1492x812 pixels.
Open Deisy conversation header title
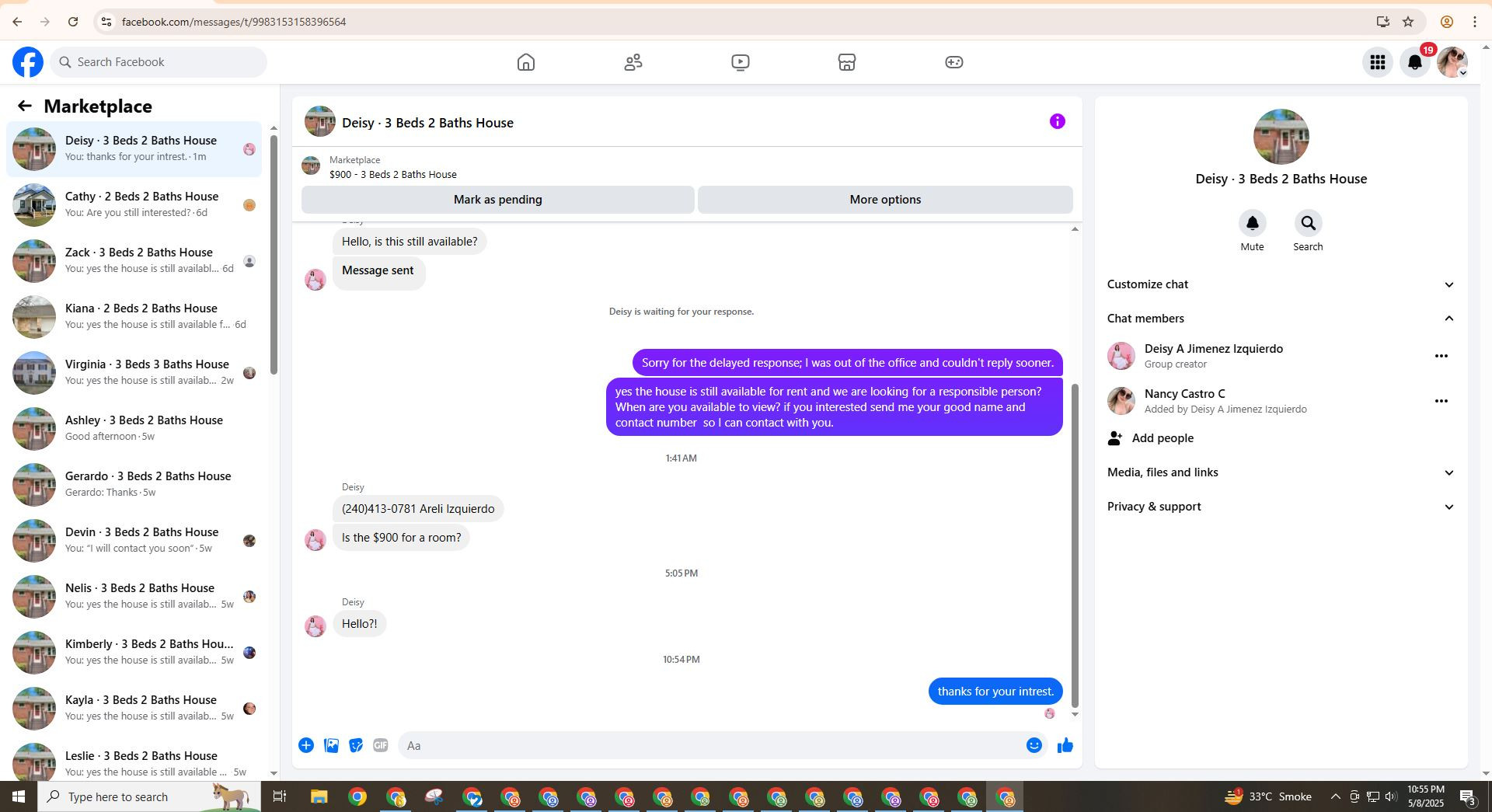tap(427, 123)
